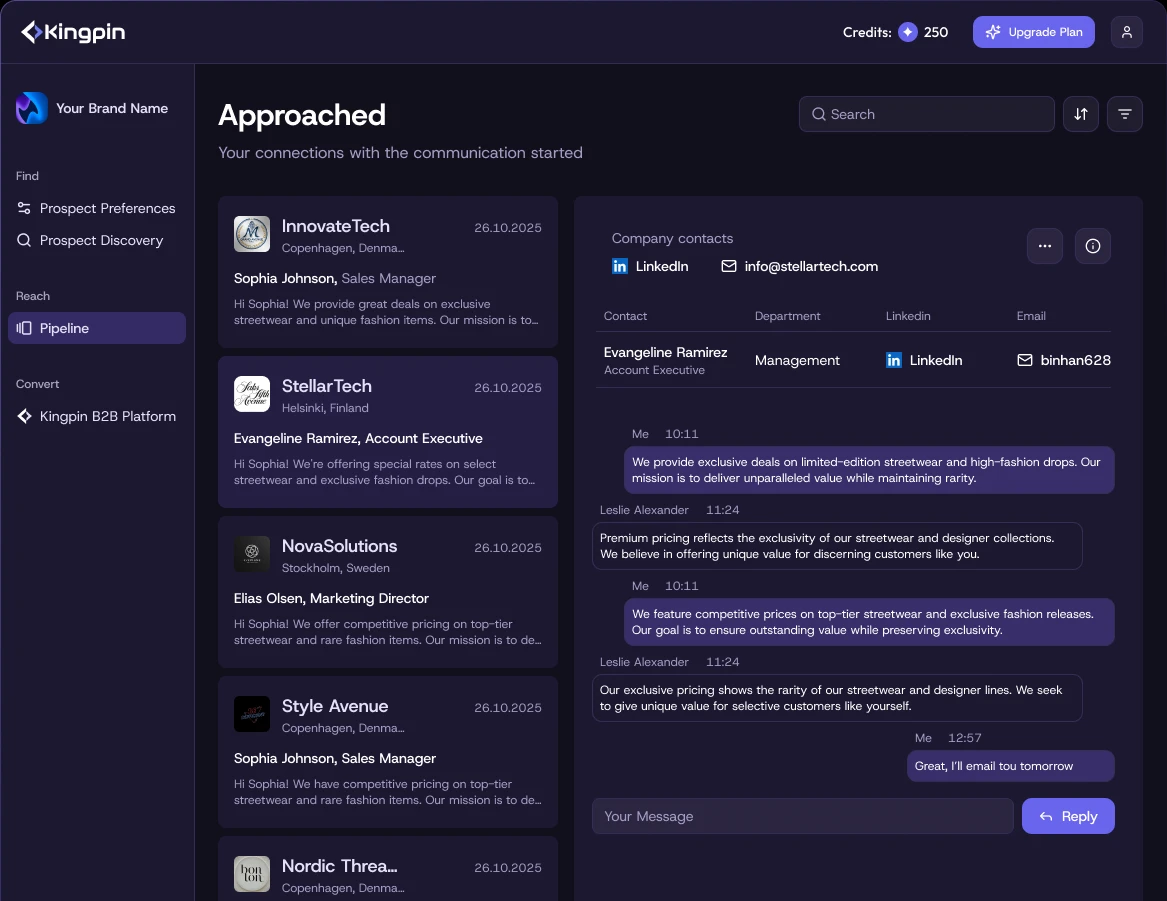Image resolution: width=1167 pixels, height=901 pixels.
Task: Open company LinkedIn link
Action: [x=650, y=266]
